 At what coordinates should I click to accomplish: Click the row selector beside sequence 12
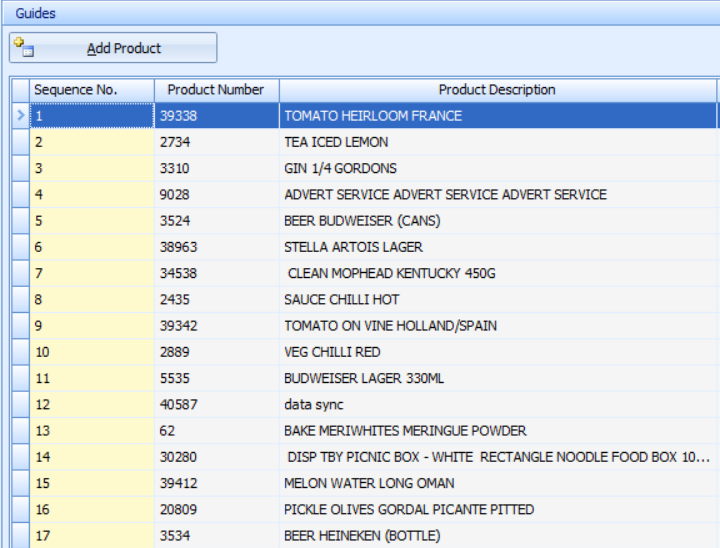(20, 405)
